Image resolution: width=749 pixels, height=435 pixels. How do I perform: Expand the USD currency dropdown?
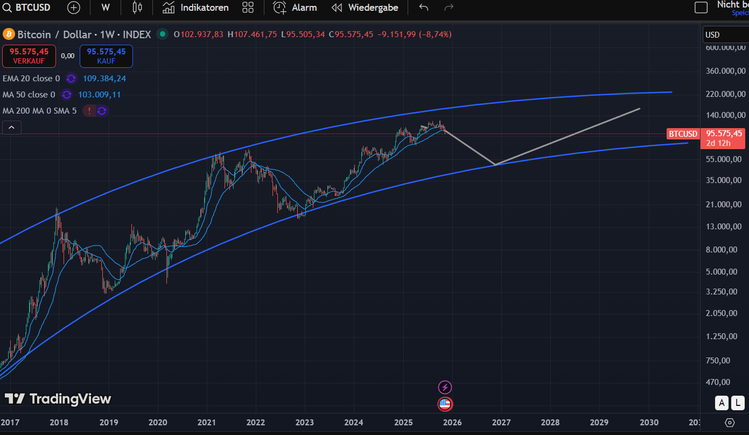[720, 34]
